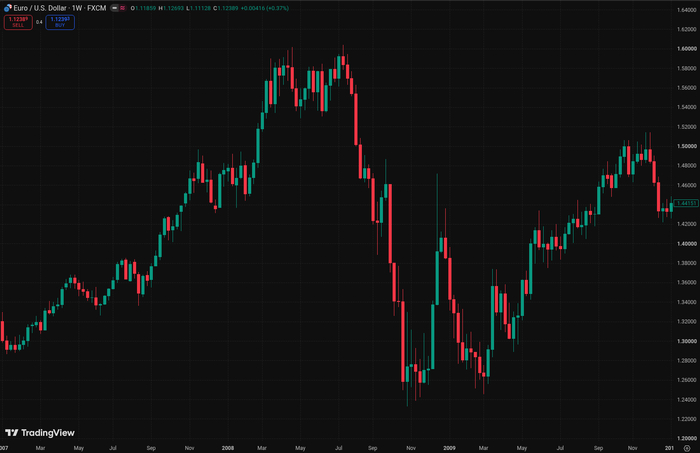Click the close value C1.12389
This screenshot has width=700, height=453.
(x=226, y=8)
